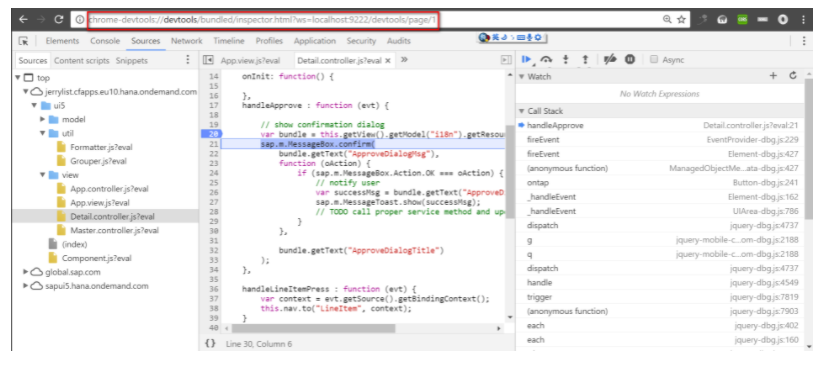Screen dimensions: 825x373
Task: Collapse the Call Stack section
Action: pos(522,111)
